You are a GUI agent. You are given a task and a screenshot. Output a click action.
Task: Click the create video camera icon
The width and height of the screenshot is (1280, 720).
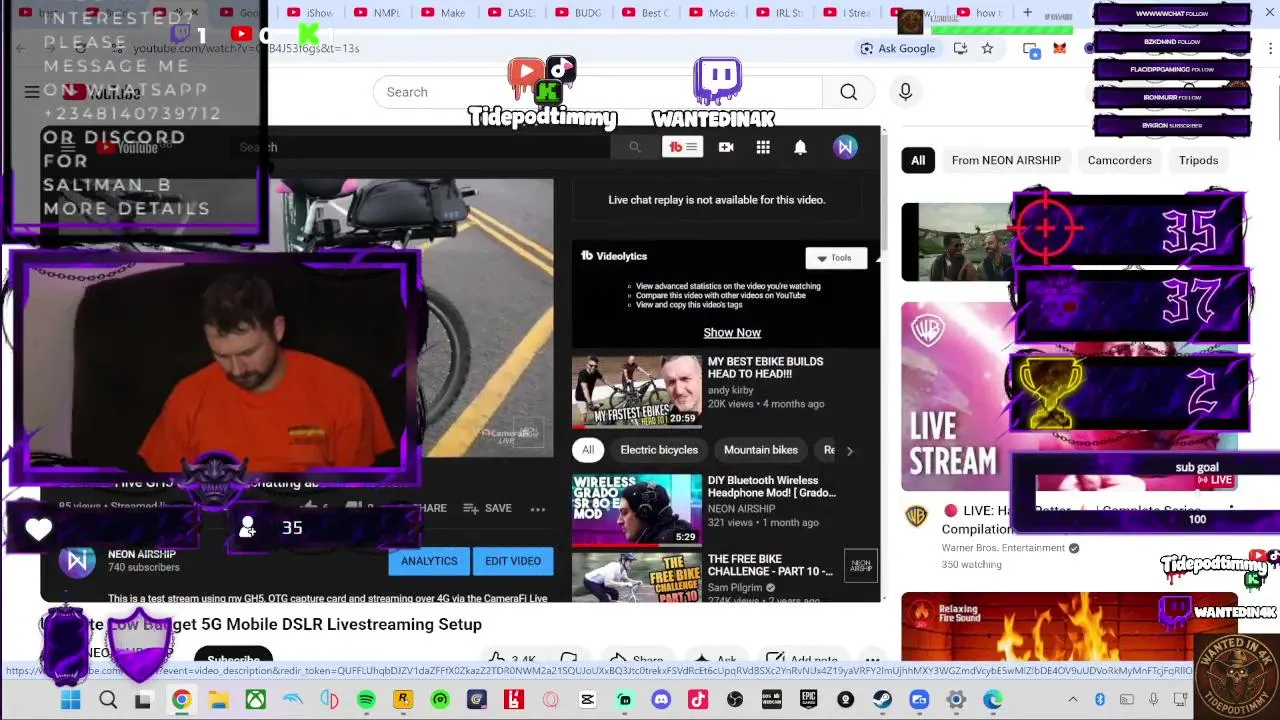(726, 147)
